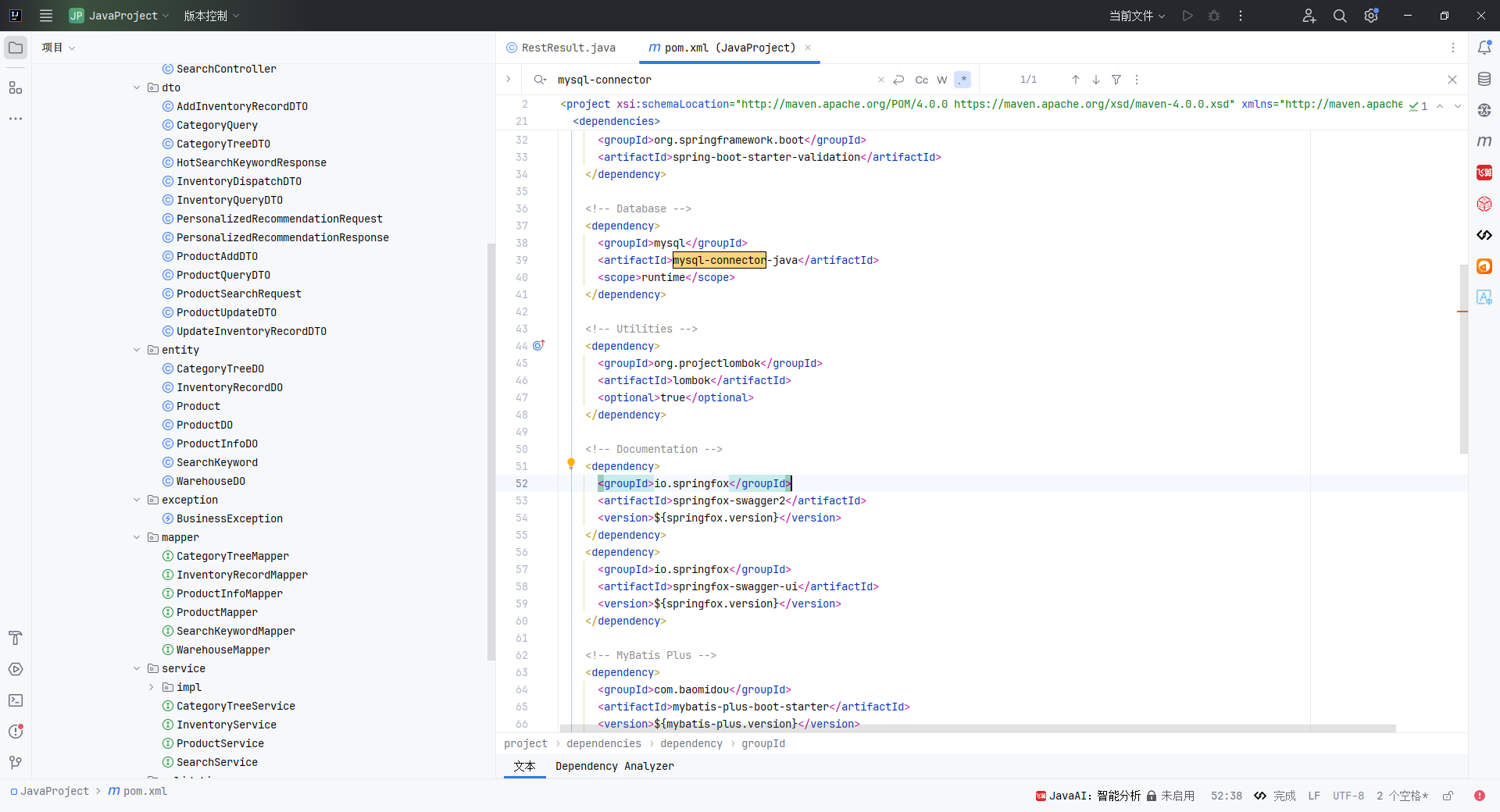1500x812 pixels.
Task: Open the Structure tool window icon
Action: [x=16, y=87]
